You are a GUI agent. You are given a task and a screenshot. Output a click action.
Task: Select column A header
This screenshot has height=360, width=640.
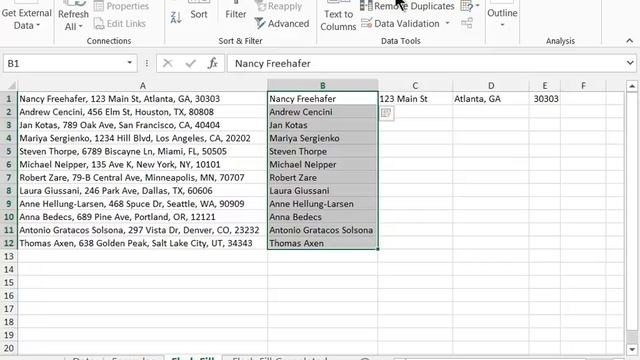coord(142,86)
